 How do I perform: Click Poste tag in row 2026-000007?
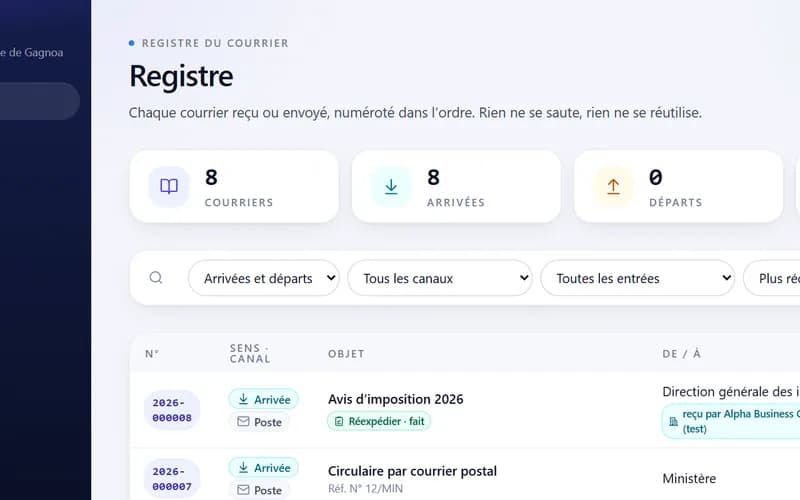pos(260,490)
